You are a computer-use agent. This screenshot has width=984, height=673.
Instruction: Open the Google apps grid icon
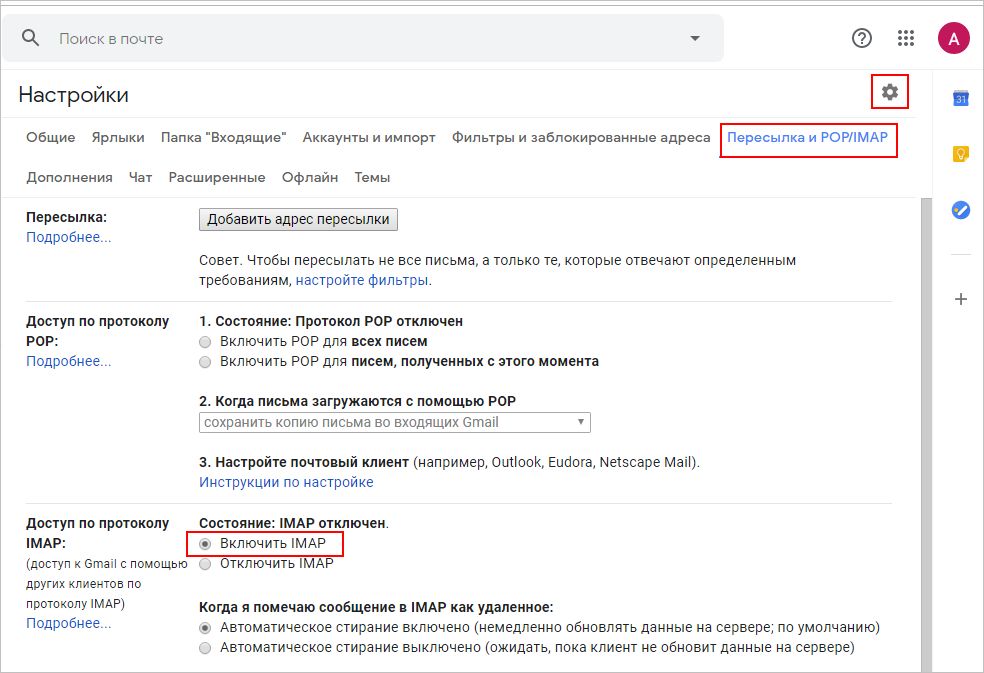point(906,38)
